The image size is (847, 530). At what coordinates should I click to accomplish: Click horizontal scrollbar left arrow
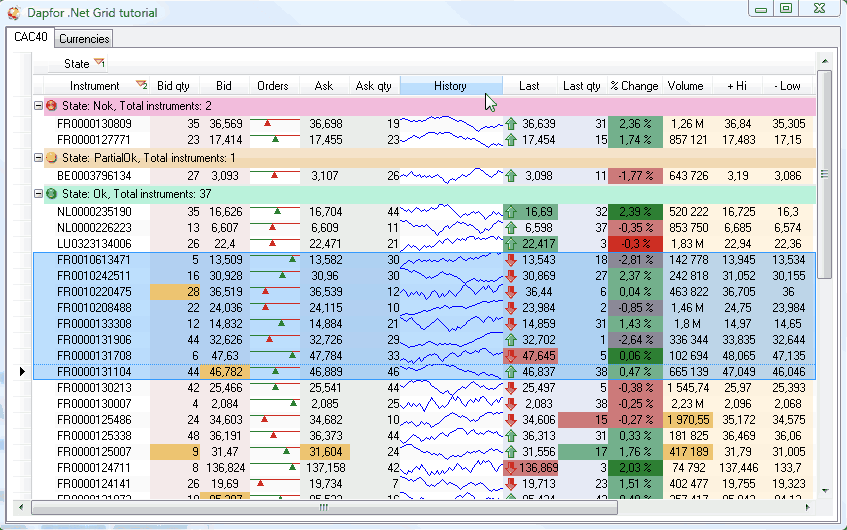point(21,507)
